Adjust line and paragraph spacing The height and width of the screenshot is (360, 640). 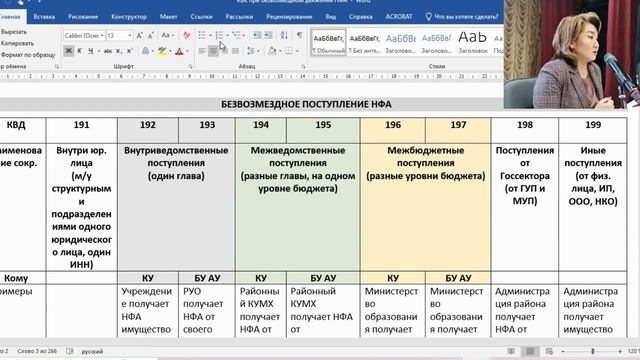coord(251,51)
